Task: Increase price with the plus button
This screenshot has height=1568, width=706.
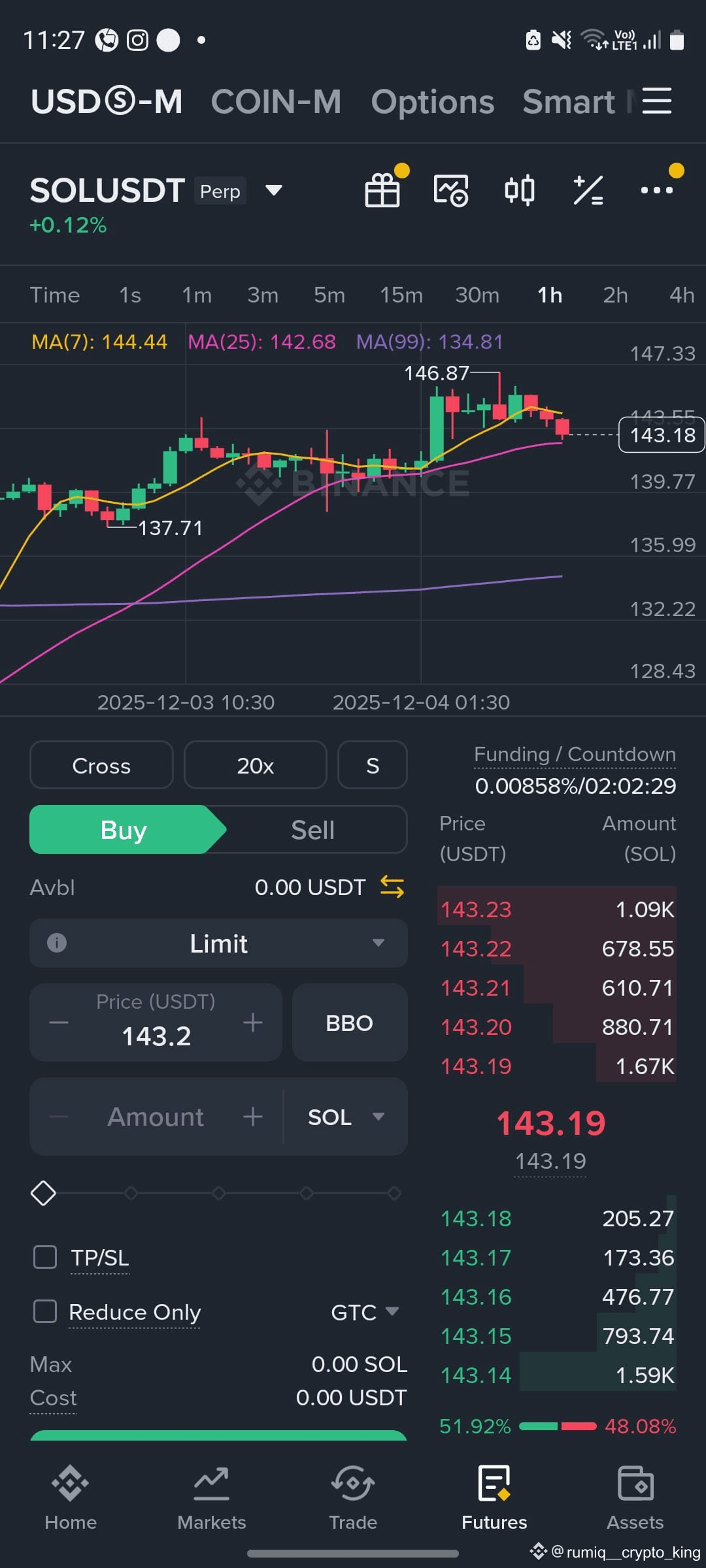Action: point(253,1022)
